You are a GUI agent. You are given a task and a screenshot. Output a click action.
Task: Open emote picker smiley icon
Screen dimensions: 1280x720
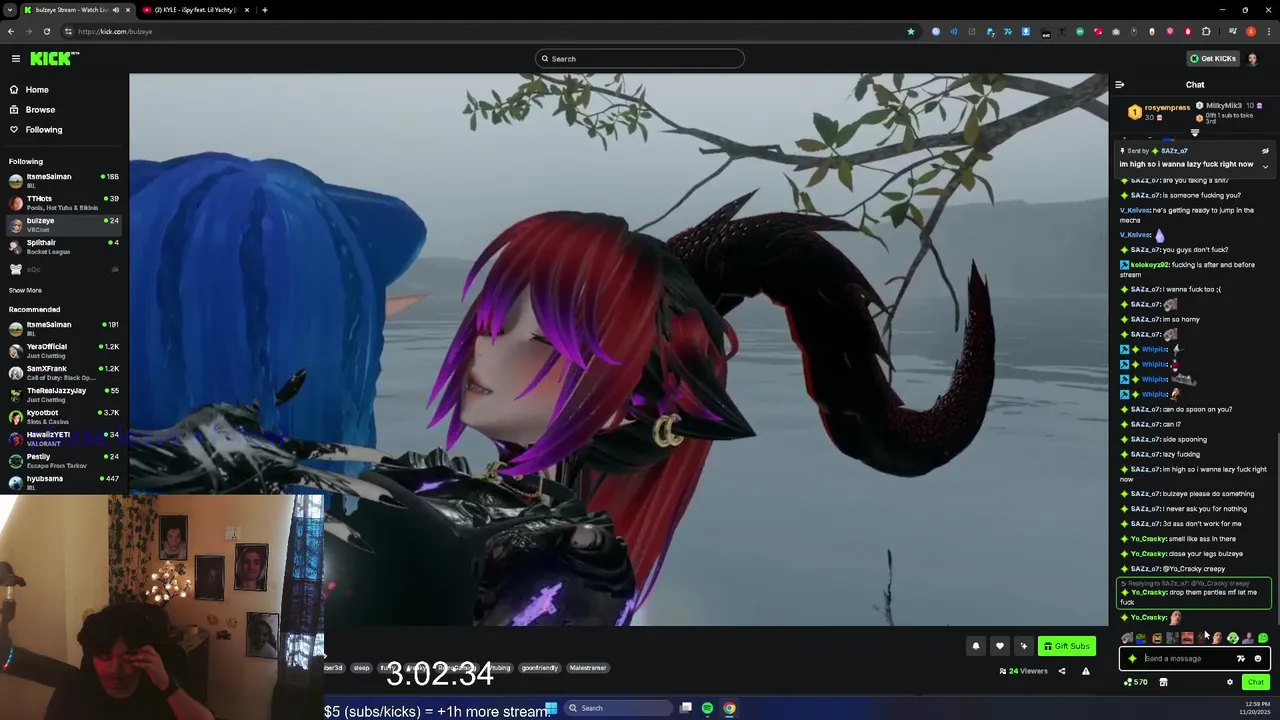[x=1258, y=659]
